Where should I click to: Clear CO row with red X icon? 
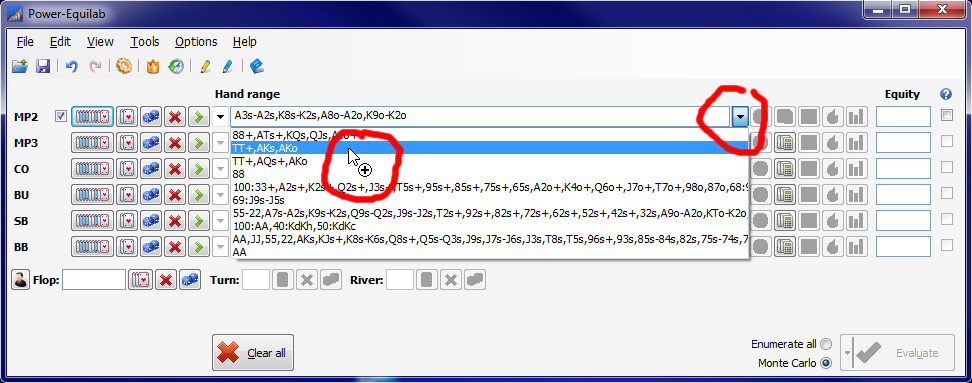click(175, 169)
